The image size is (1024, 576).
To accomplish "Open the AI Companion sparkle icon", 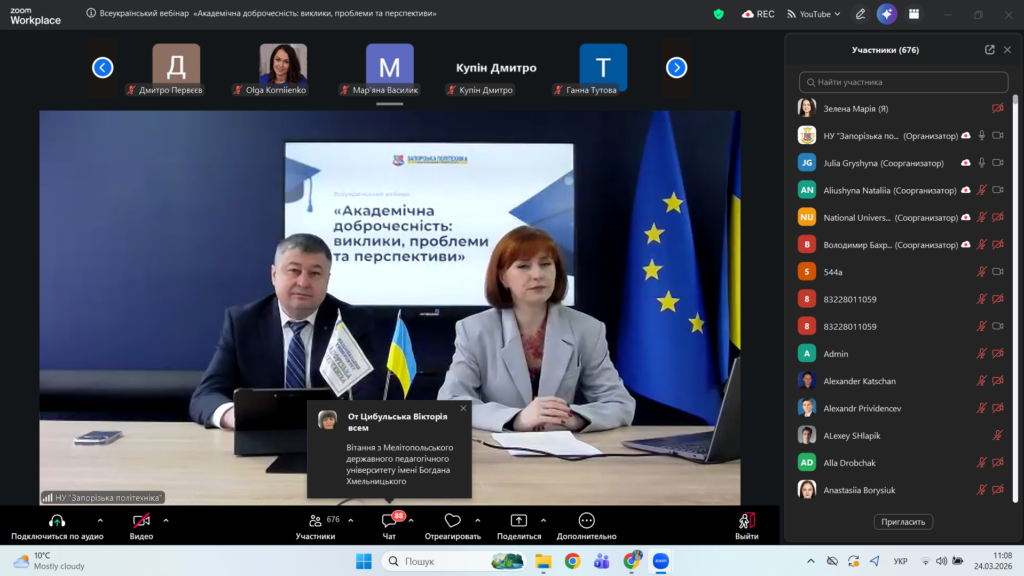I will click(886, 14).
